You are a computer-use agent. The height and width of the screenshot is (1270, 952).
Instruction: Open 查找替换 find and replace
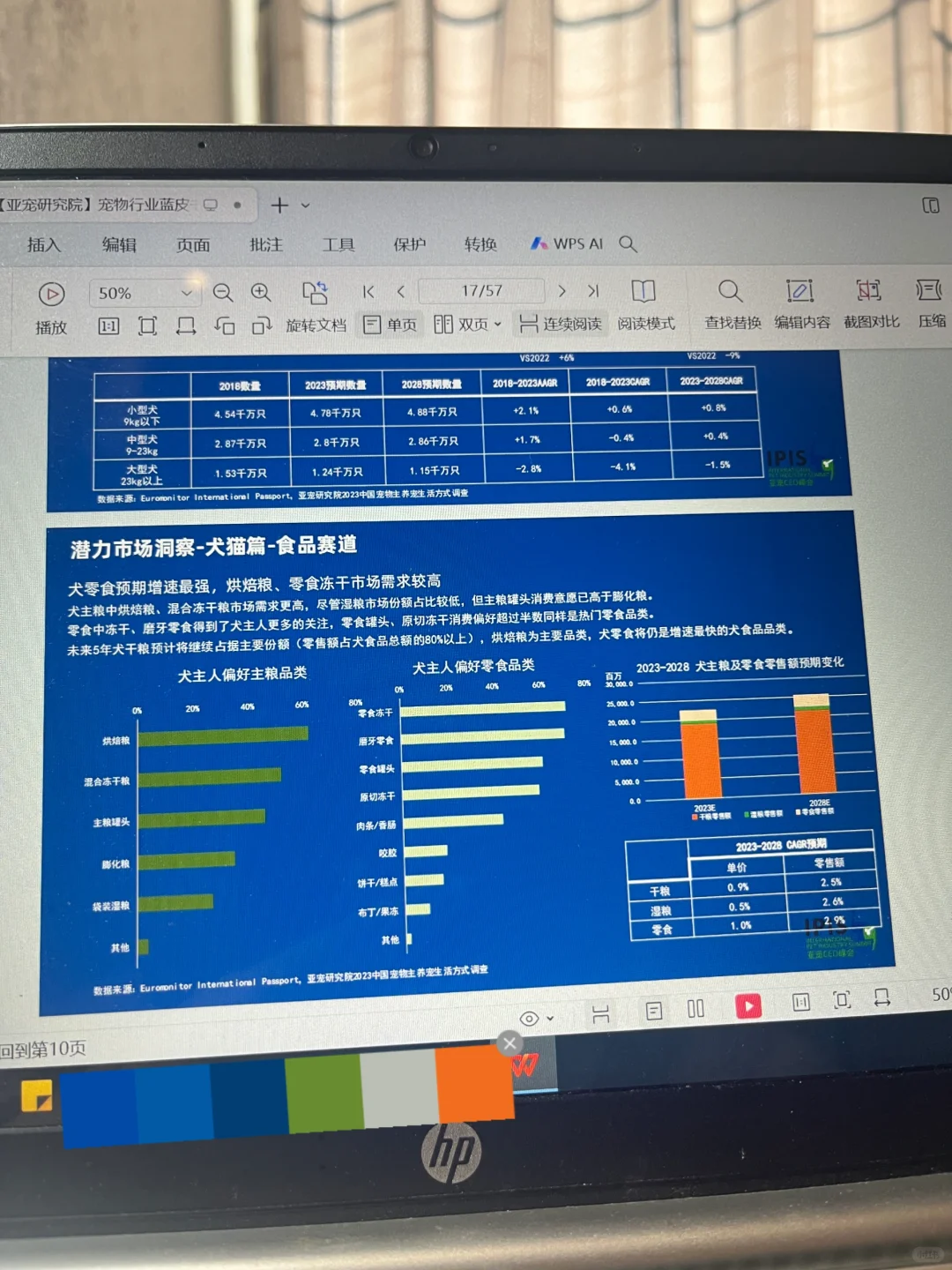coord(729,304)
